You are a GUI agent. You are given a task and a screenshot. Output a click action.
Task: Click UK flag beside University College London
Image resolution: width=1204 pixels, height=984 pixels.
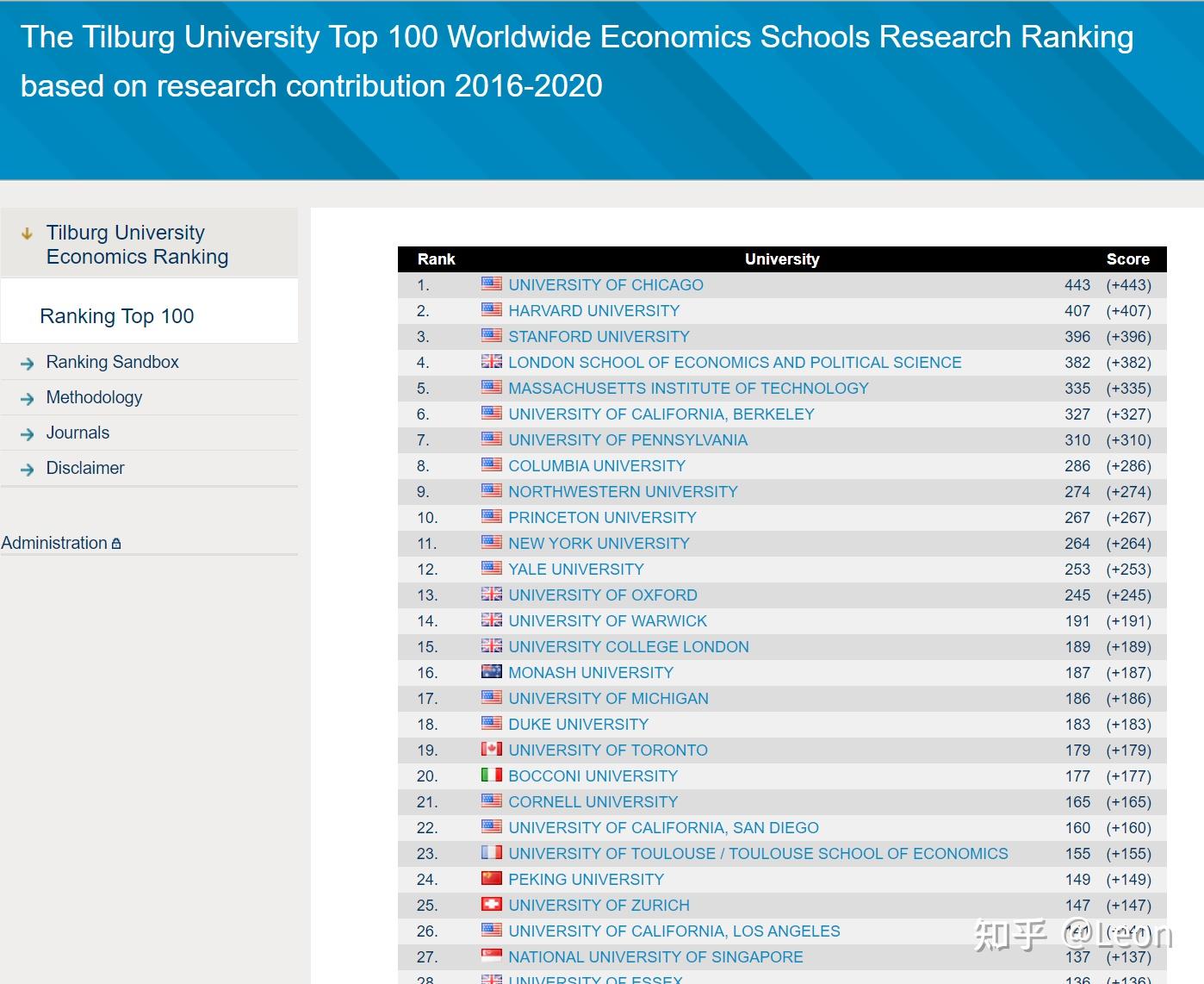coord(492,645)
